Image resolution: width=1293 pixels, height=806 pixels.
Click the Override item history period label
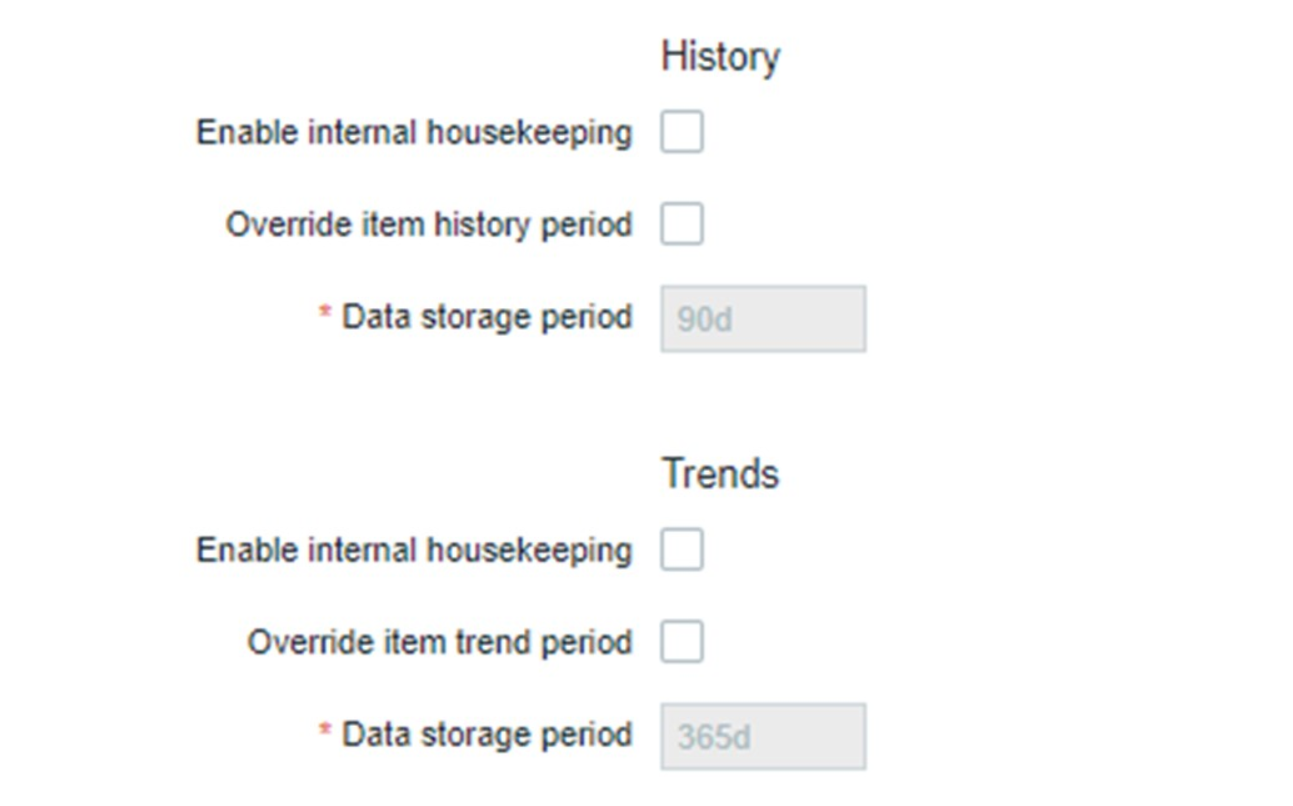click(429, 224)
